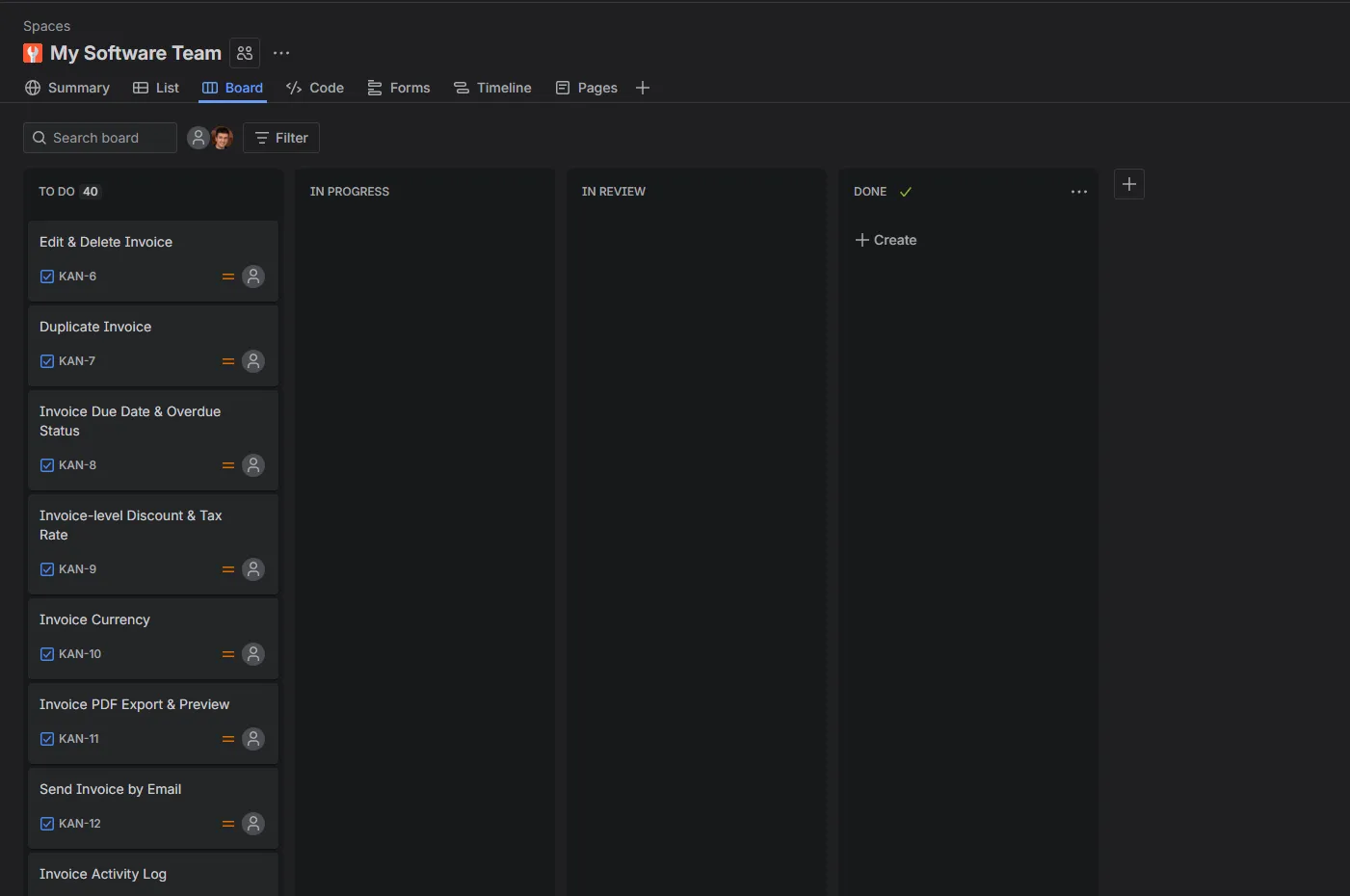The image size is (1350, 896).
Task: Click the task type checkbox on KAN-10
Action: pyautogui.click(x=47, y=654)
